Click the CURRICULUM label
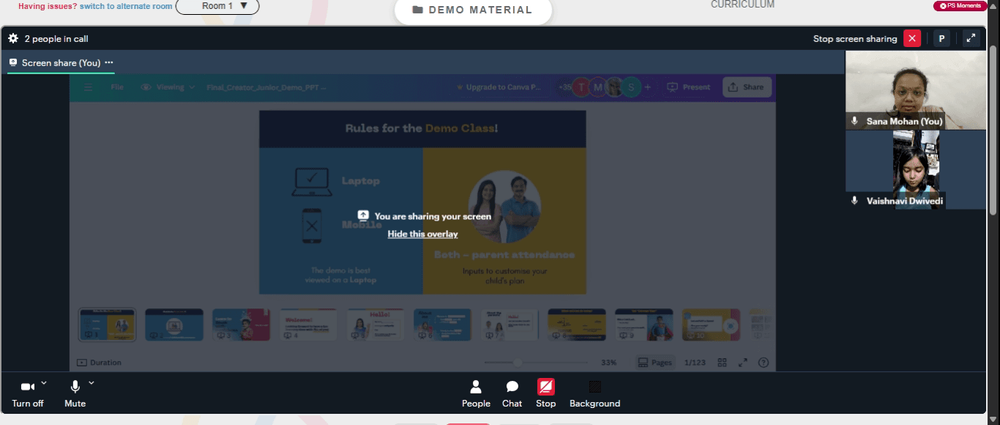The width and height of the screenshot is (1000, 425). tap(742, 4)
